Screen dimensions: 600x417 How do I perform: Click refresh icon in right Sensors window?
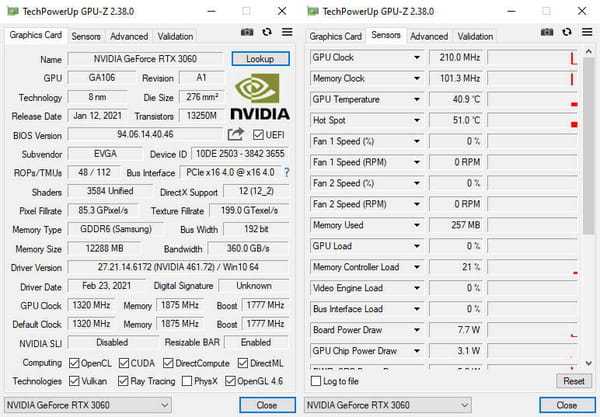coord(567,32)
